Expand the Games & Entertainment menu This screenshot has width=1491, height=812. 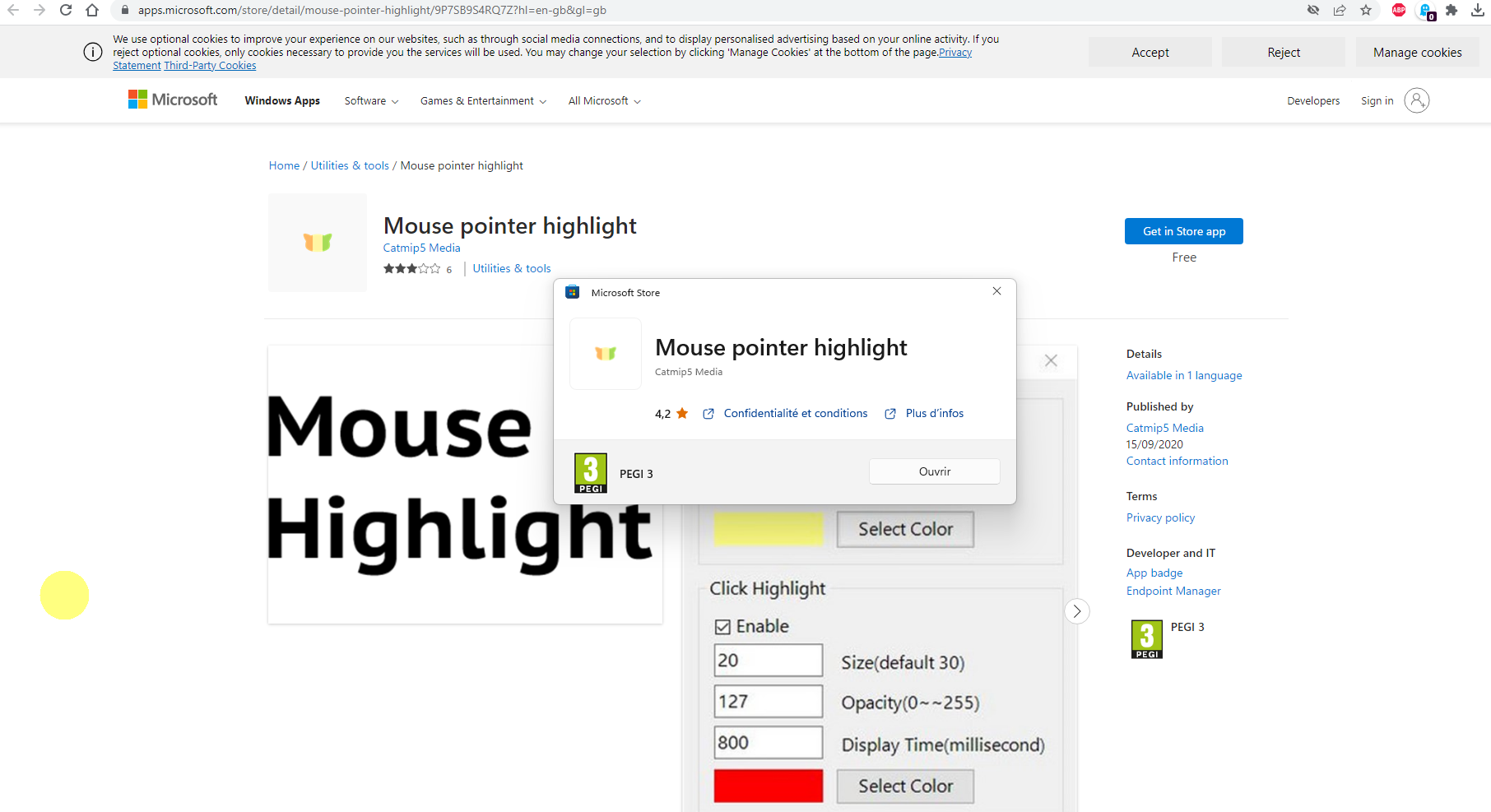click(483, 100)
